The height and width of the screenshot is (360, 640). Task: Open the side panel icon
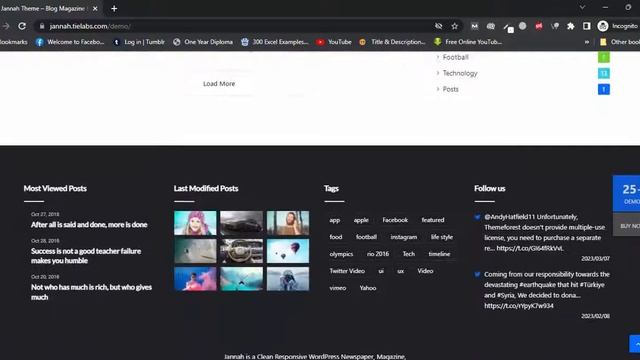pos(587,26)
